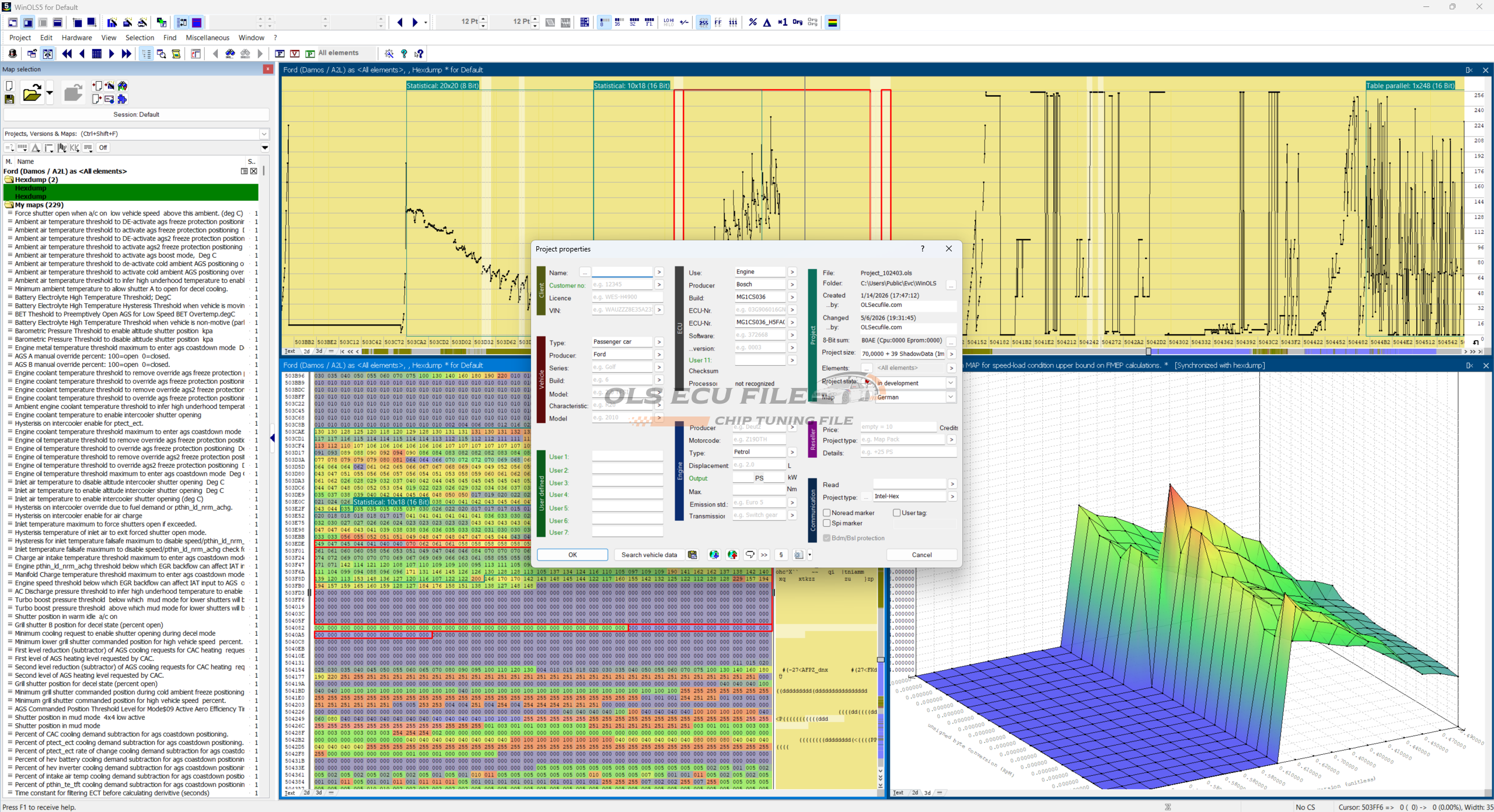Open the Hardware menu
The image size is (1494, 812).
pos(77,38)
